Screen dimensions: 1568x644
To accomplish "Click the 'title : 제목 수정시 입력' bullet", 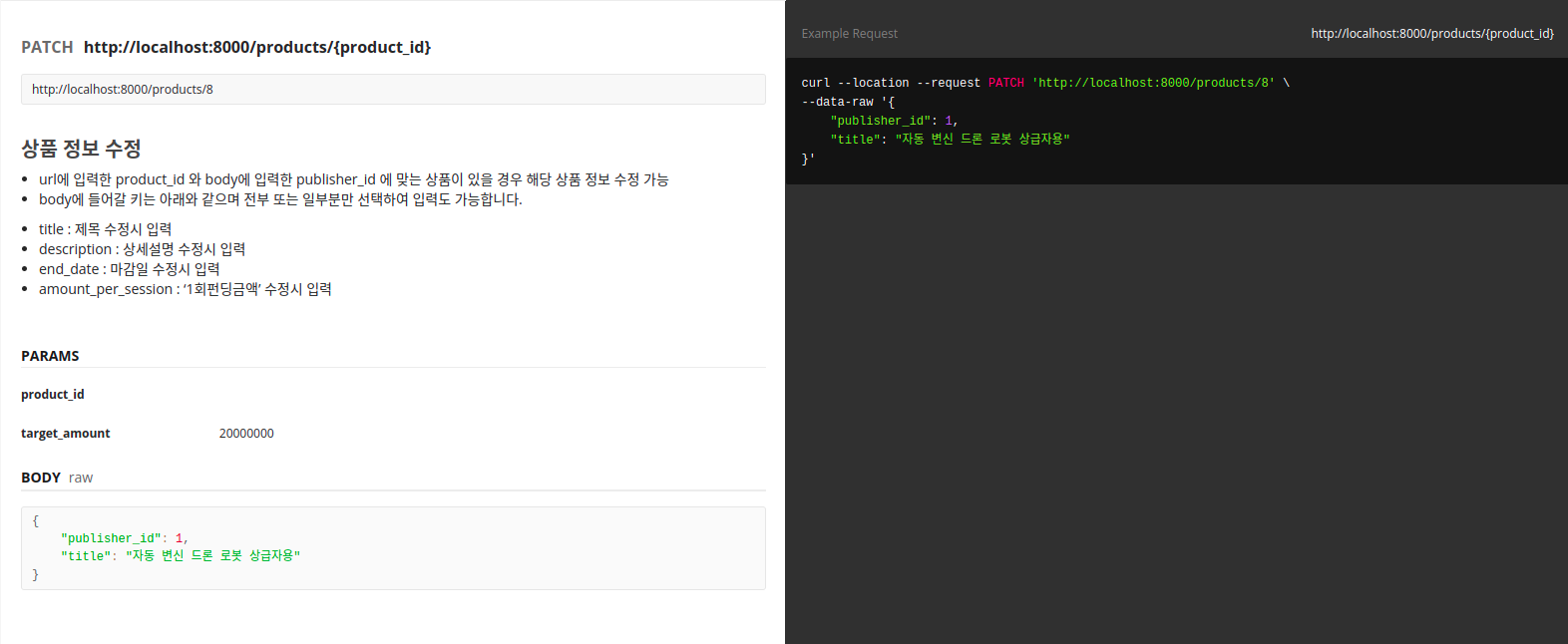I will coord(105,229).
